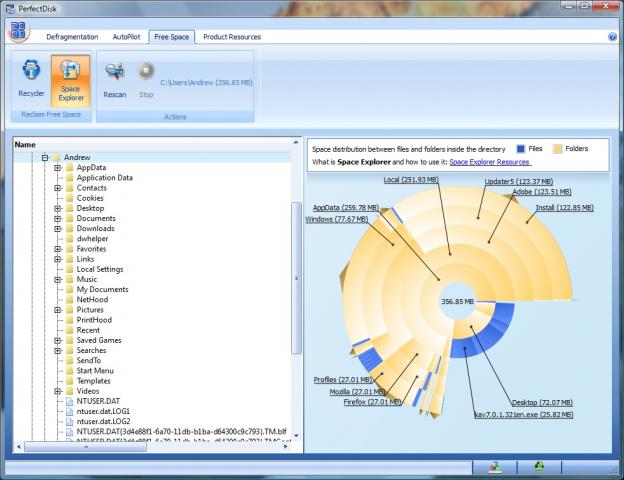Expand the Videos folder node

point(58,391)
